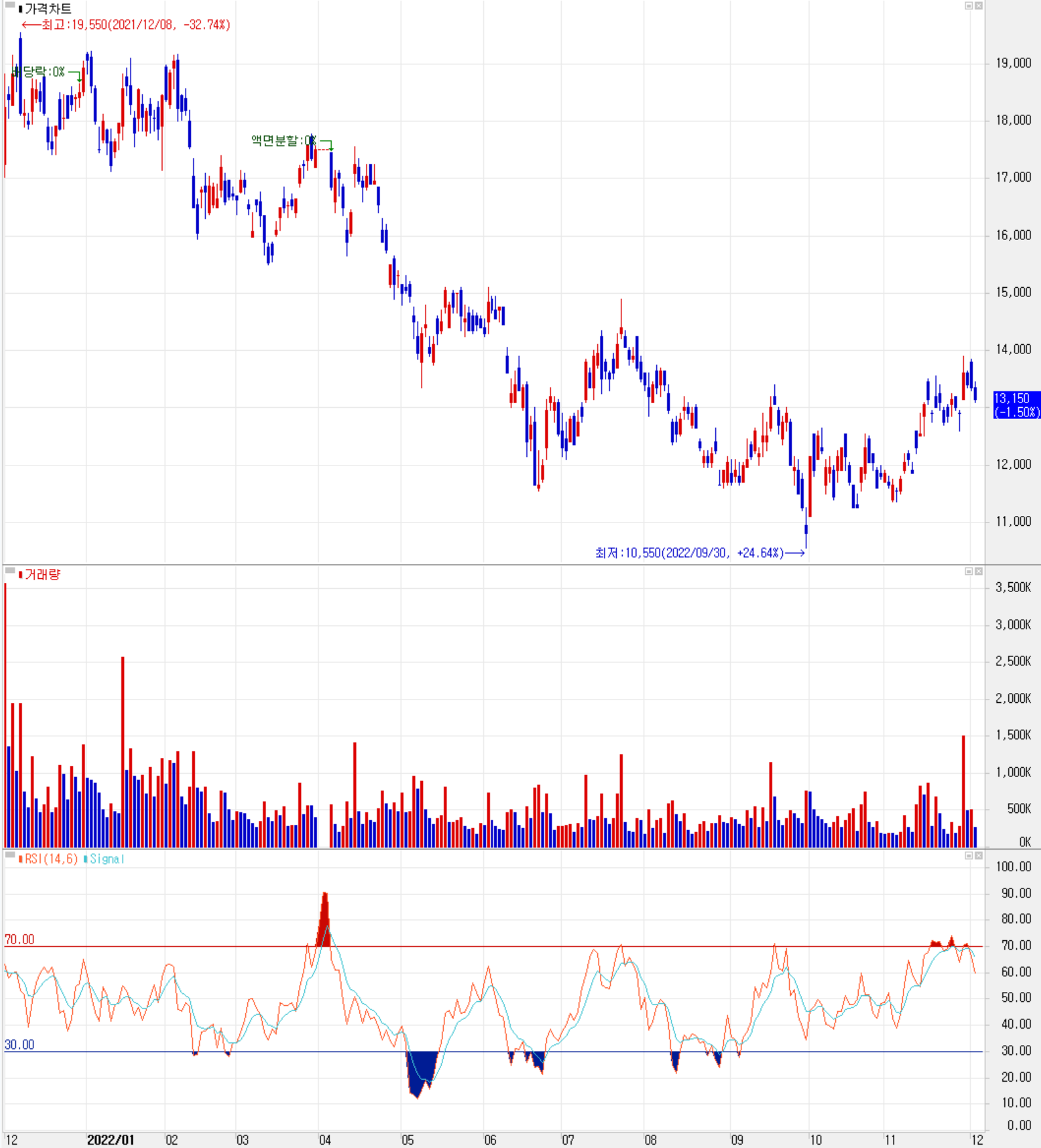Select the Signal legend label
The image size is (1041, 1148).
[x=107, y=859]
